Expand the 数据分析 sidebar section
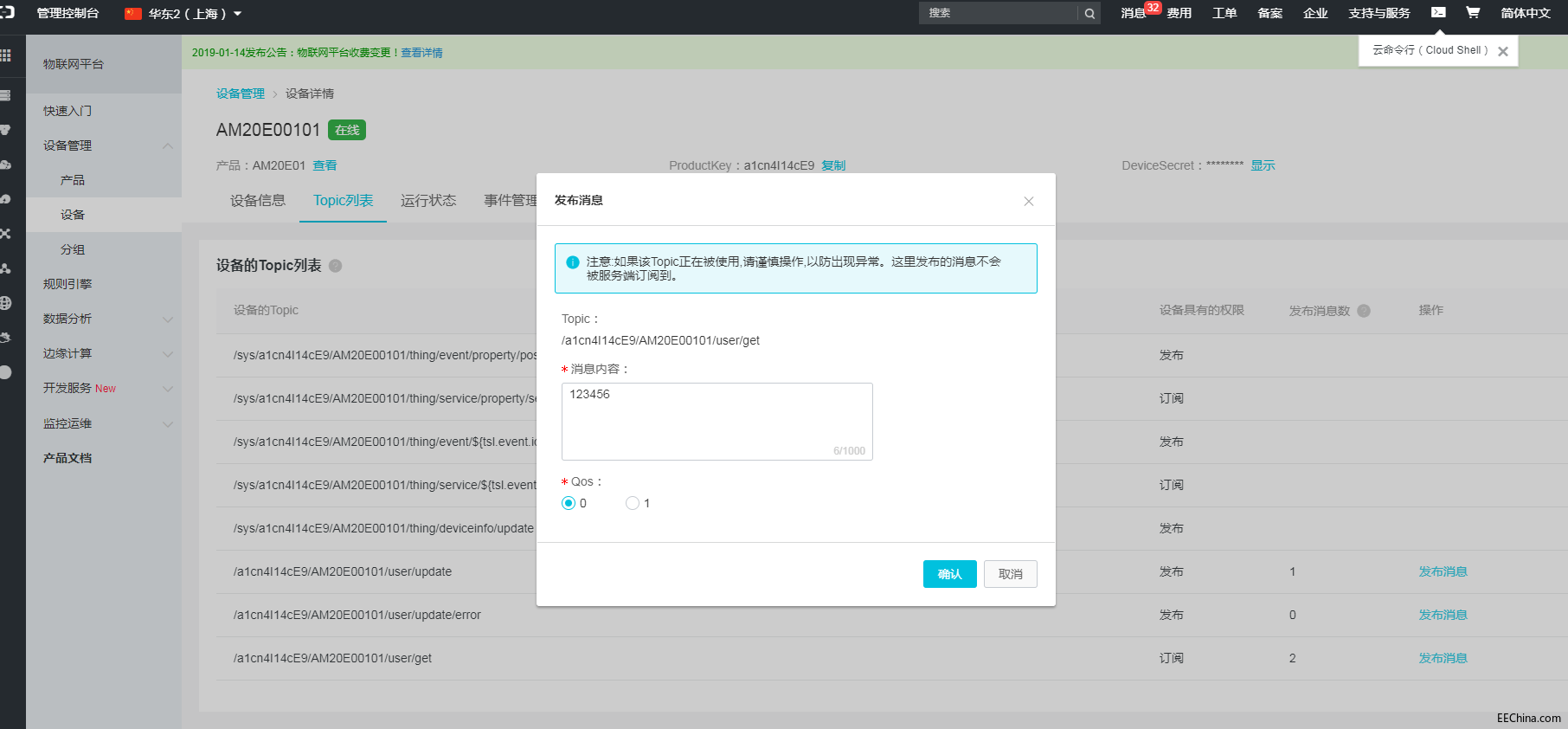This screenshot has height=729, width=1568. coord(168,319)
